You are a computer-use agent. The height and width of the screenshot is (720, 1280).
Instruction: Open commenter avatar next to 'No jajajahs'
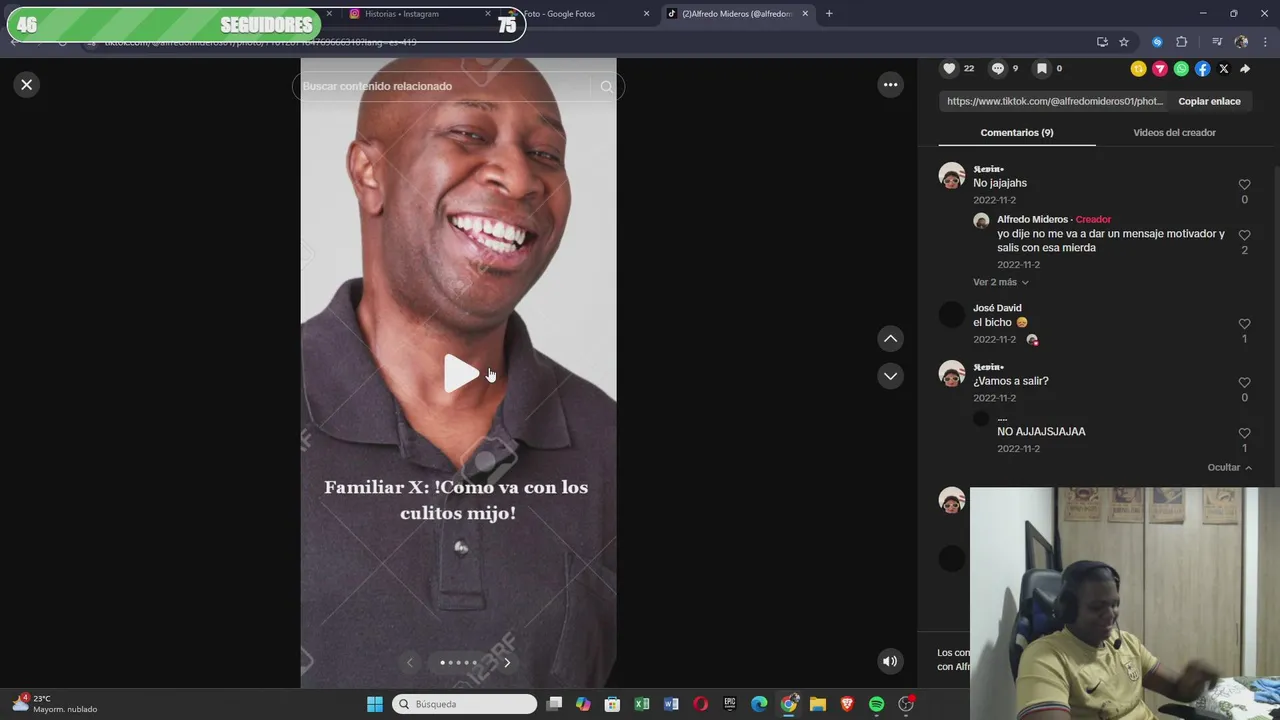[952, 175]
